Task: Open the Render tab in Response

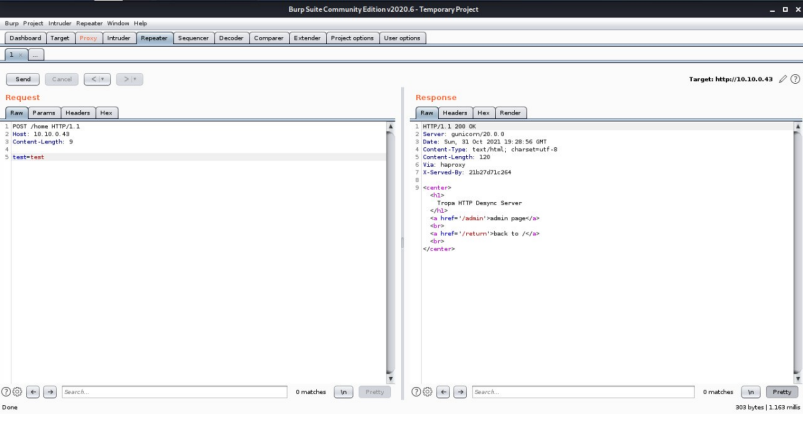Action: pos(512,112)
